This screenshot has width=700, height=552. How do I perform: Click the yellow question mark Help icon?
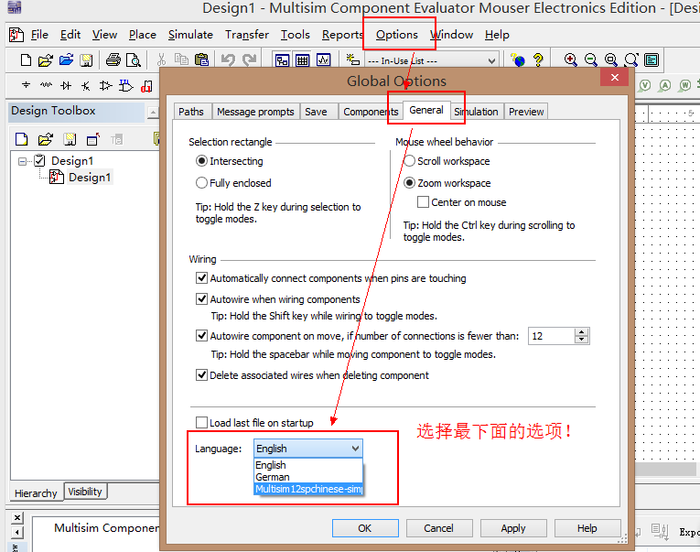(x=538, y=60)
